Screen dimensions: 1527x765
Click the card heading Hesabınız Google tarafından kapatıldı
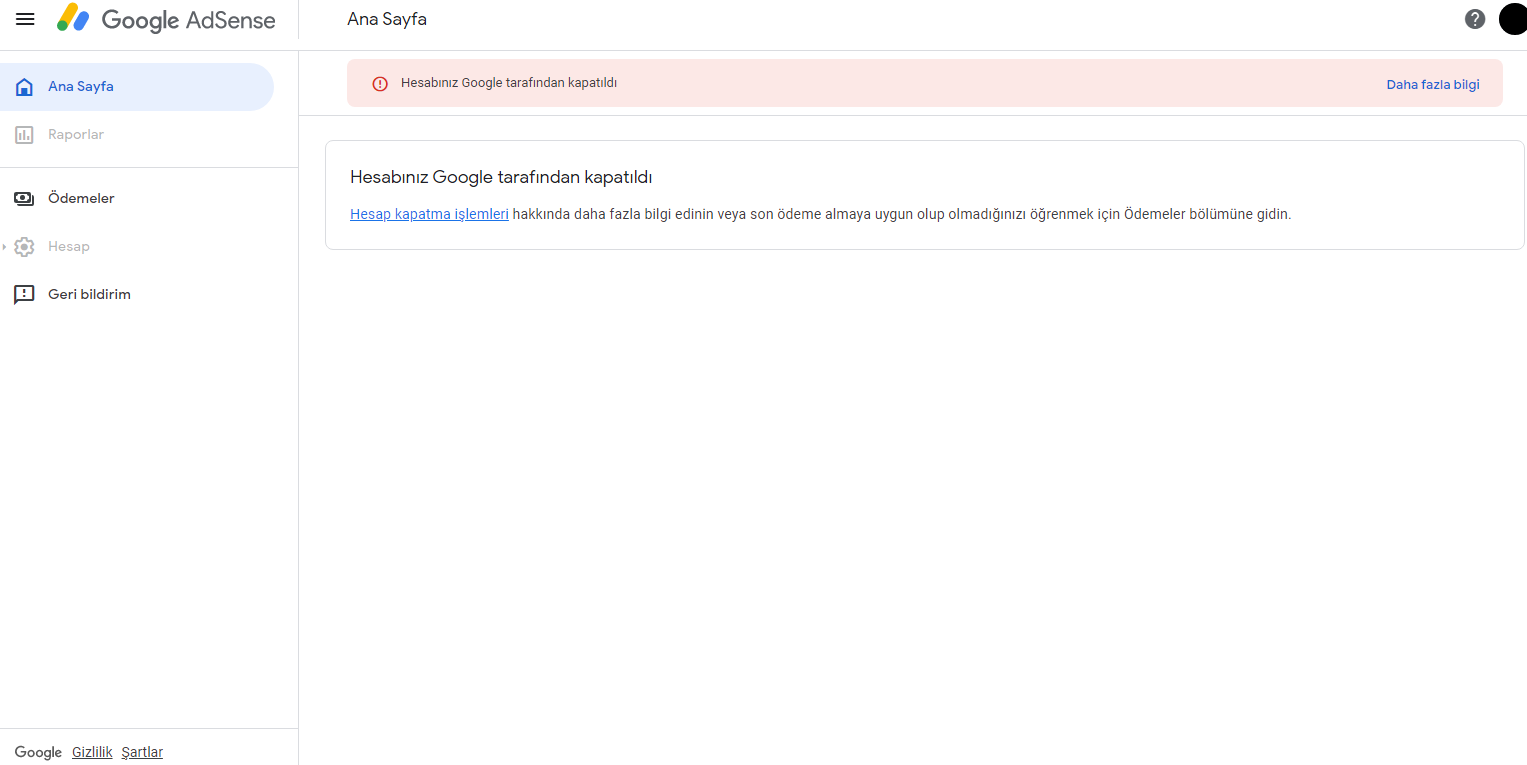tap(501, 177)
